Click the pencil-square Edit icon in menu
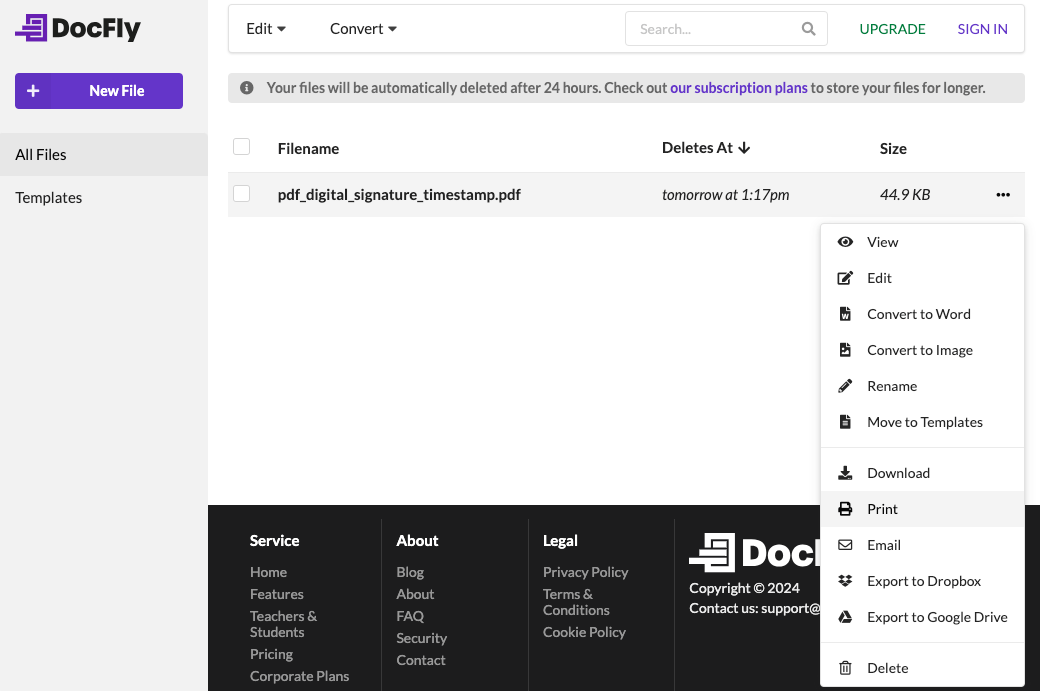 coord(845,278)
